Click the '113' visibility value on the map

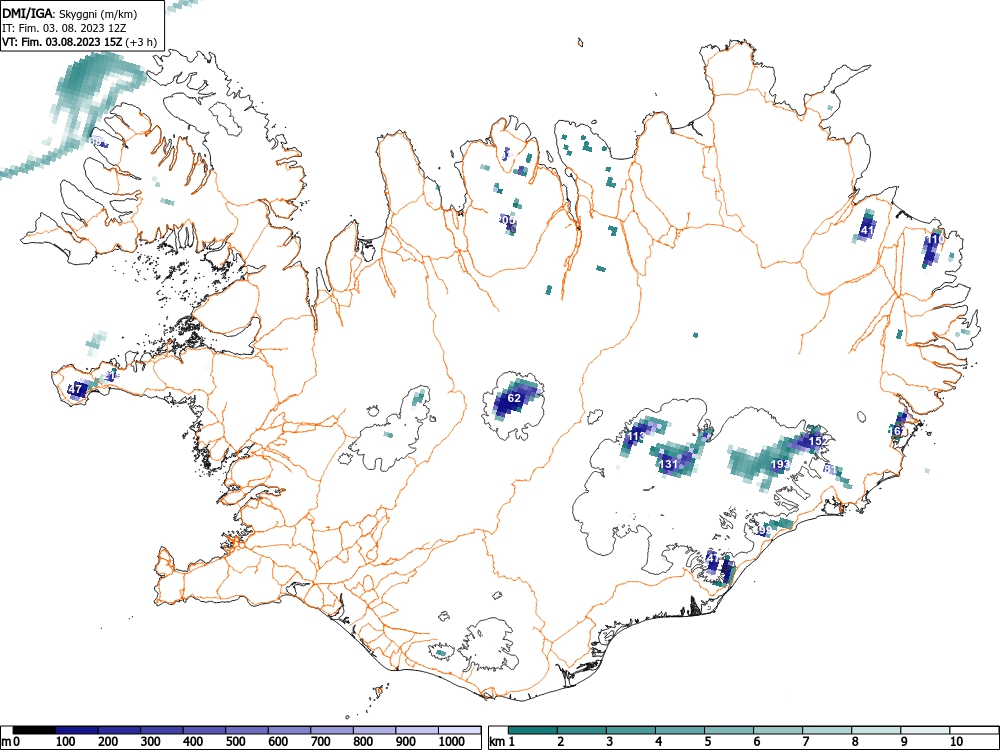click(636, 437)
